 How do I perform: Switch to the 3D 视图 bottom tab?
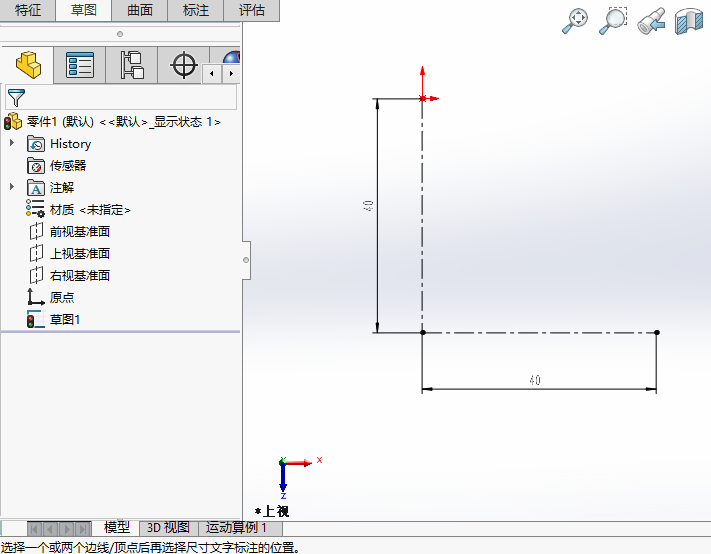[168, 528]
